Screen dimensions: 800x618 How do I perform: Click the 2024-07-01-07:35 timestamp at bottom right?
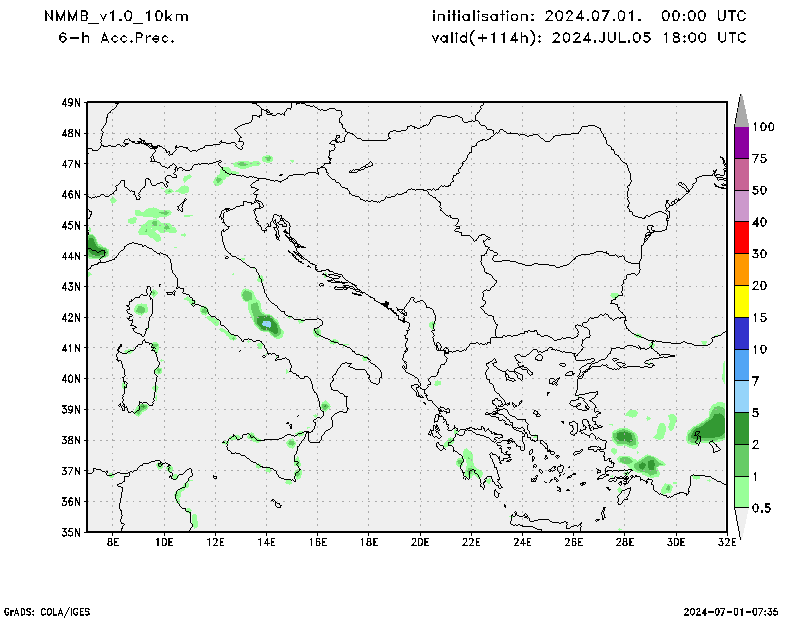[733, 610]
